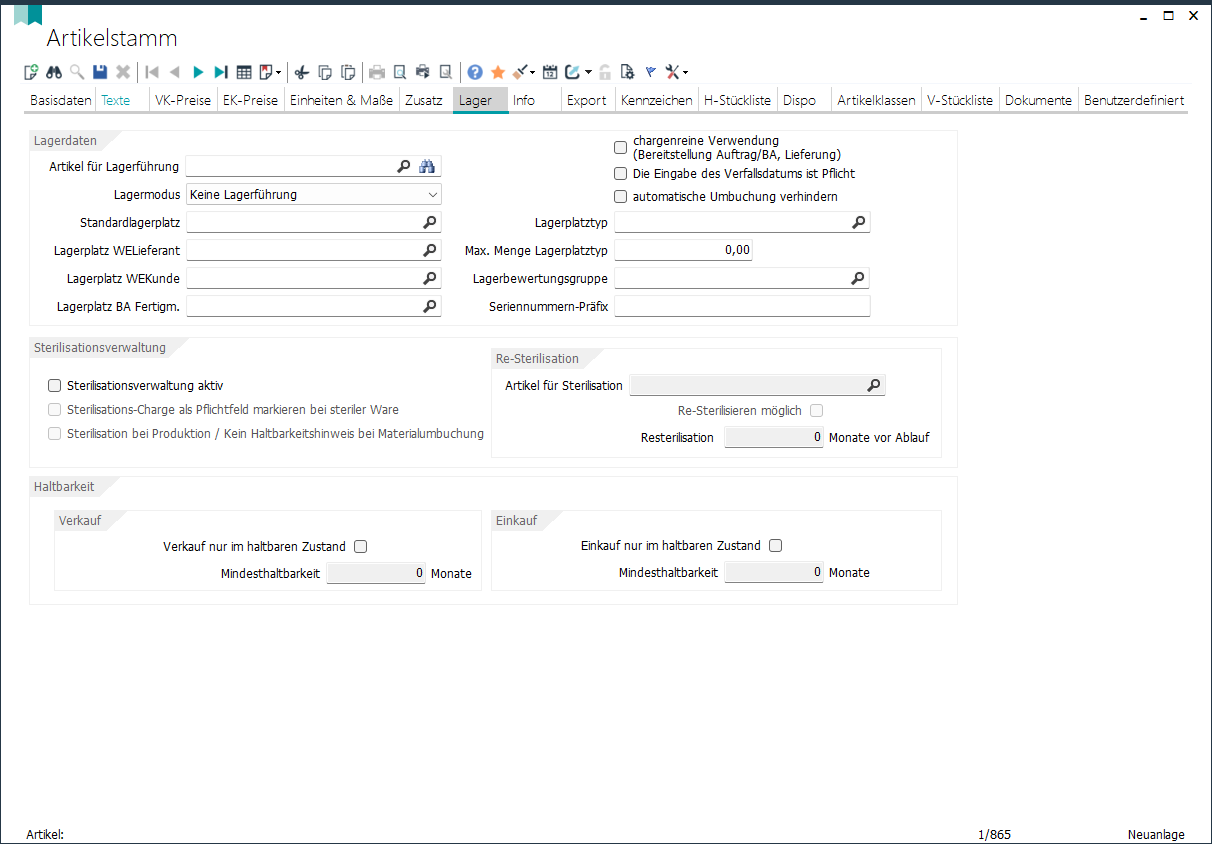This screenshot has width=1212, height=844.
Task: Check automatische Umbuchung verhindern
Action: tap(620, 197)
